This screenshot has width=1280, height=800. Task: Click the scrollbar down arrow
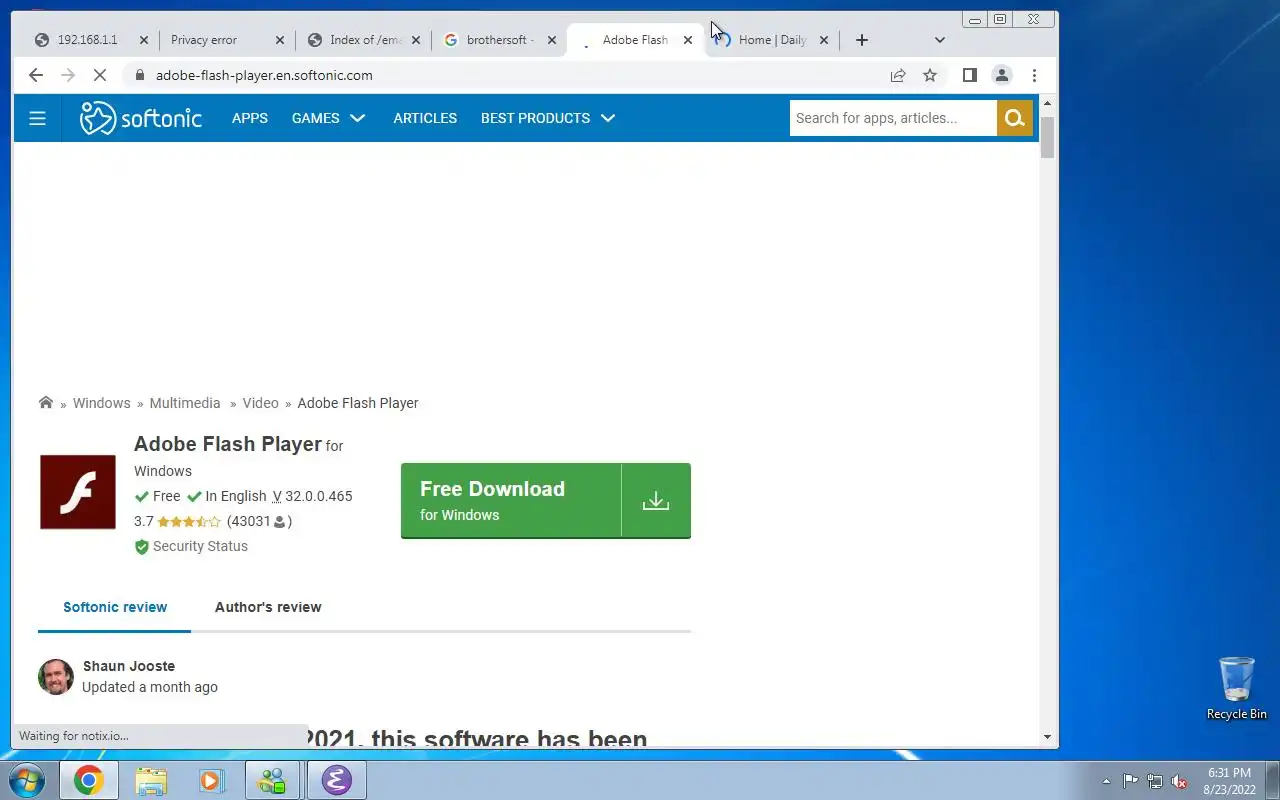(1048, 737)
